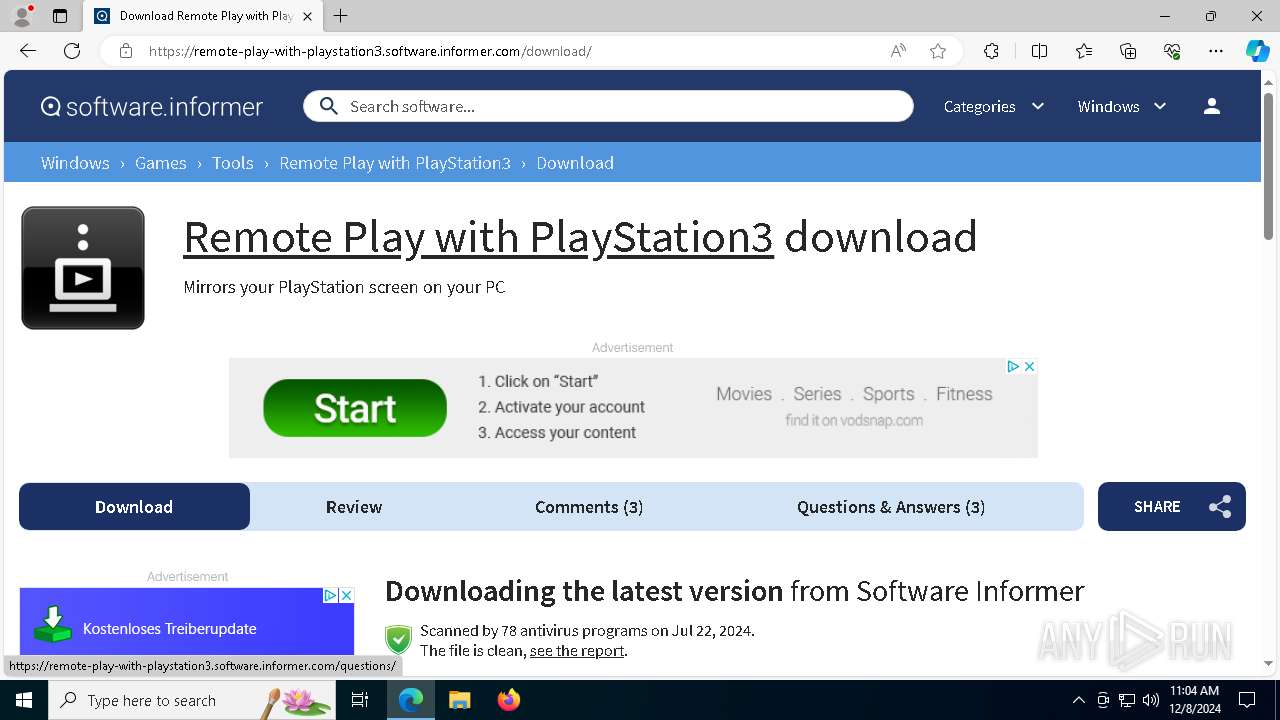Open the user account icon
1280x720 pixels.
[x=1212, y=106]
